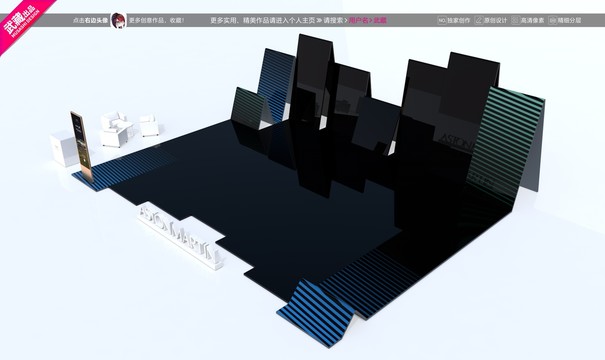
Task: Click the pink 用户名 link text
Action: coord(358,20)
